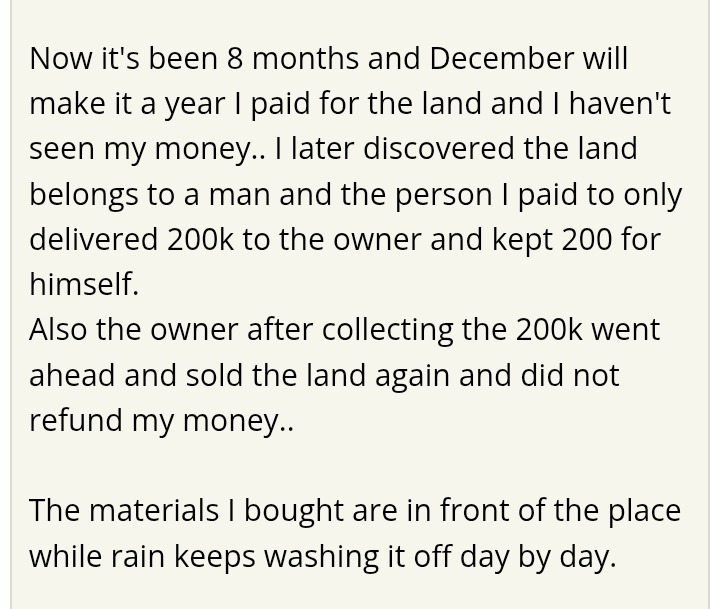The image size is (720, 609).
Task: Click the word "materials" in the last paragraph
Action: [154, 510]
